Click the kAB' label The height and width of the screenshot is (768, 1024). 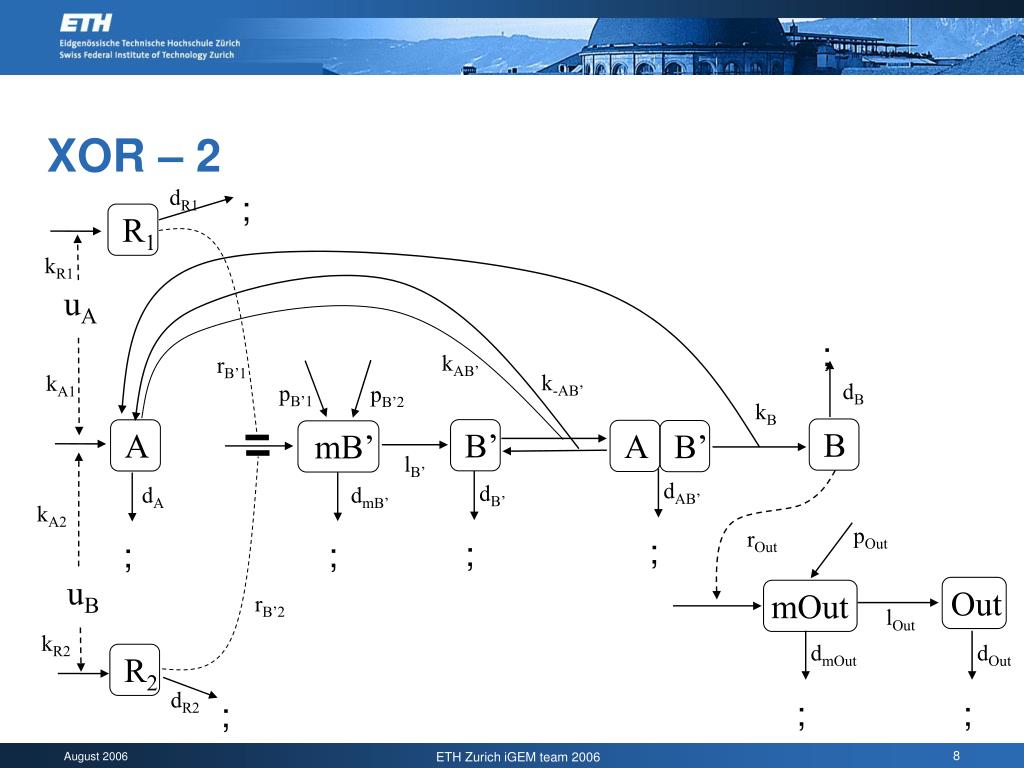tap(460, 366)
